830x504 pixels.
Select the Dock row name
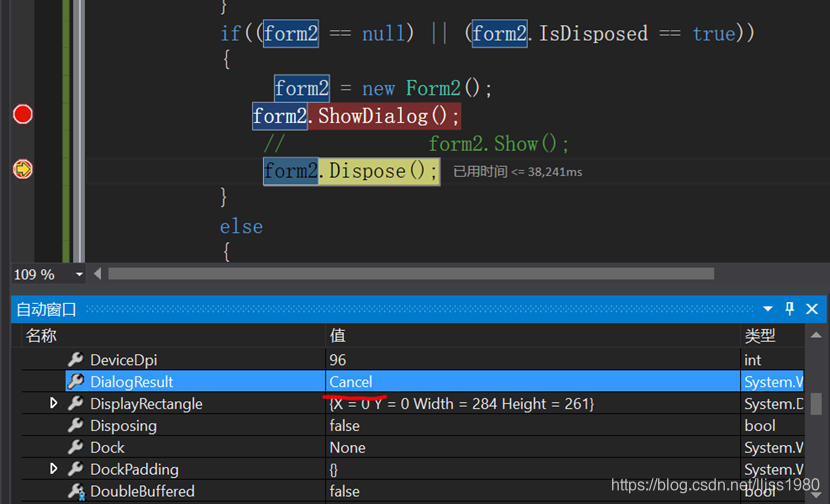107,448
